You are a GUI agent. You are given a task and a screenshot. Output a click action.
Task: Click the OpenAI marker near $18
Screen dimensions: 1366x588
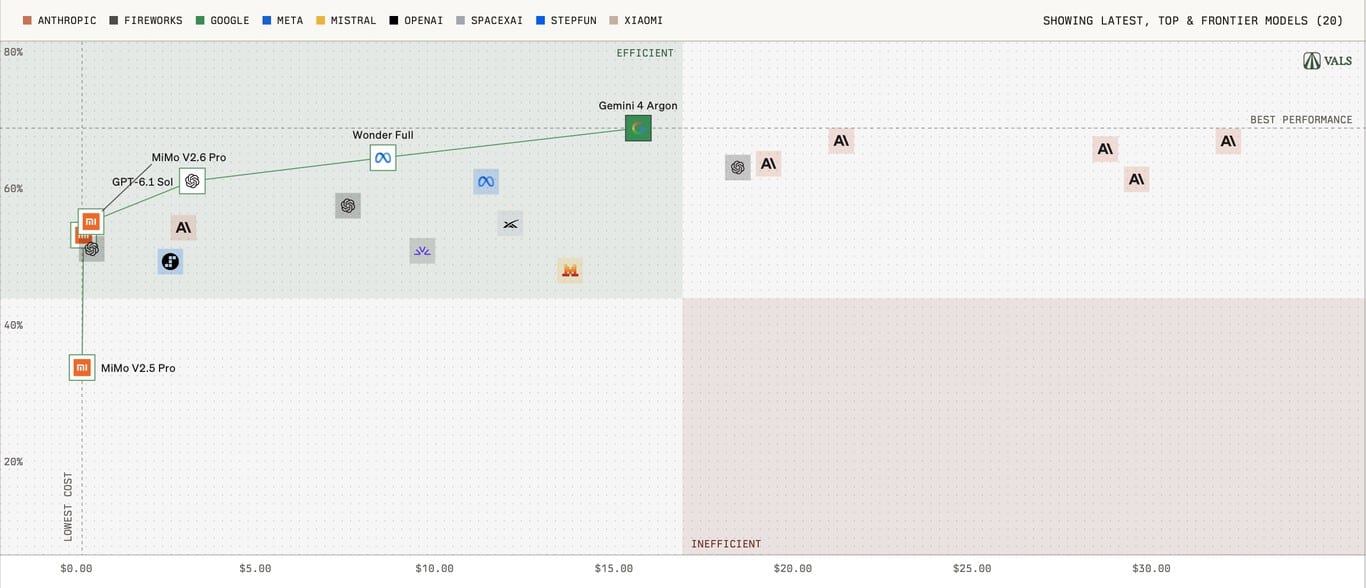click(738, 168)
